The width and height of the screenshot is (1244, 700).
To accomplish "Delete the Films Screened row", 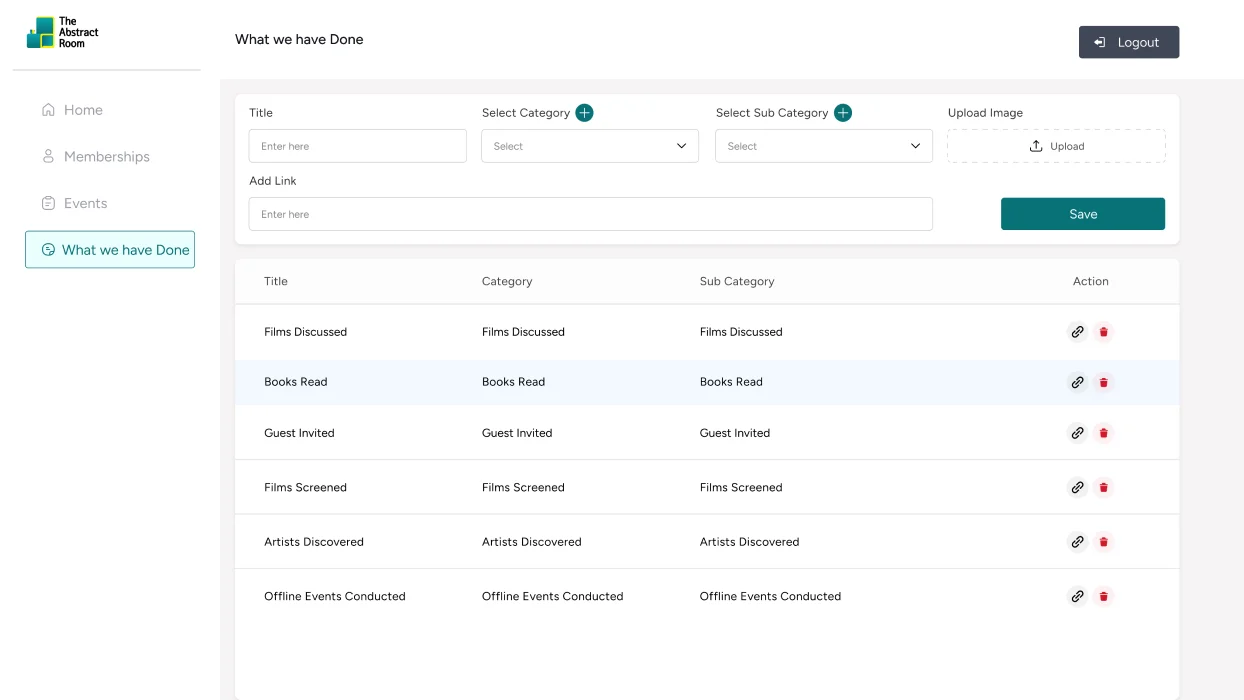I will [1104, 488].
